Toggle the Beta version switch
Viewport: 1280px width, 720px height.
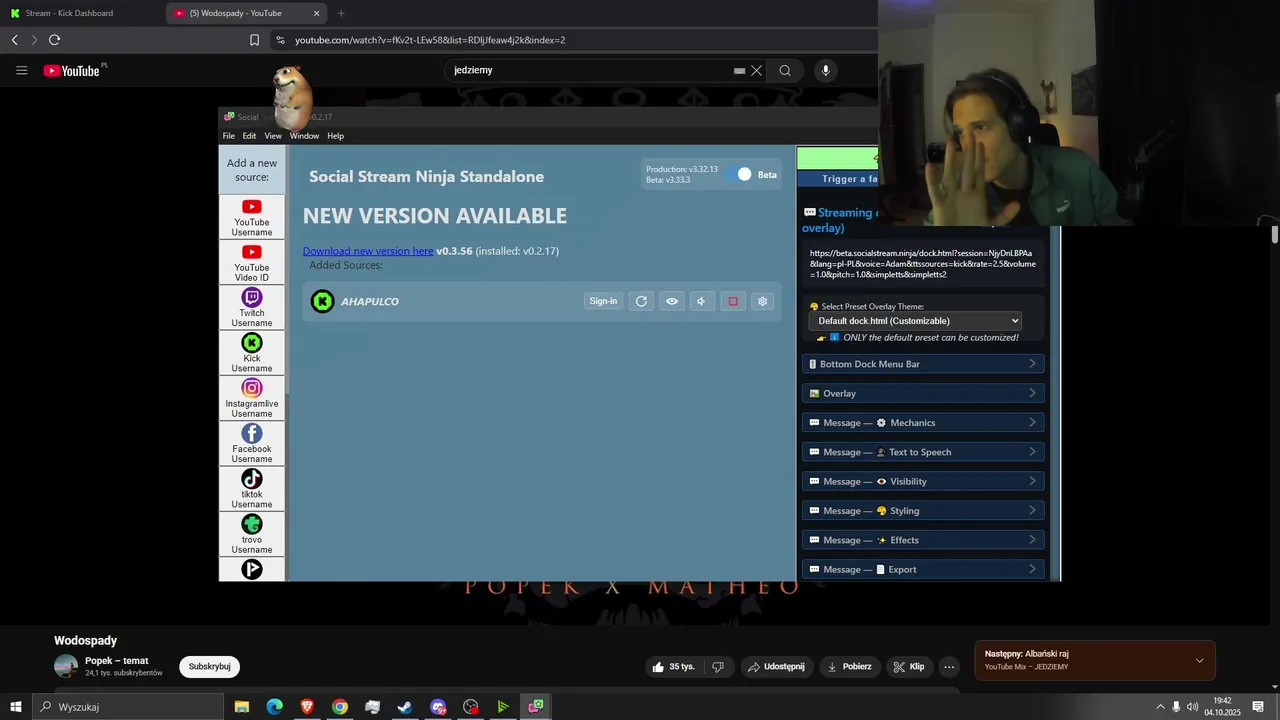click(x=739, y=174)
